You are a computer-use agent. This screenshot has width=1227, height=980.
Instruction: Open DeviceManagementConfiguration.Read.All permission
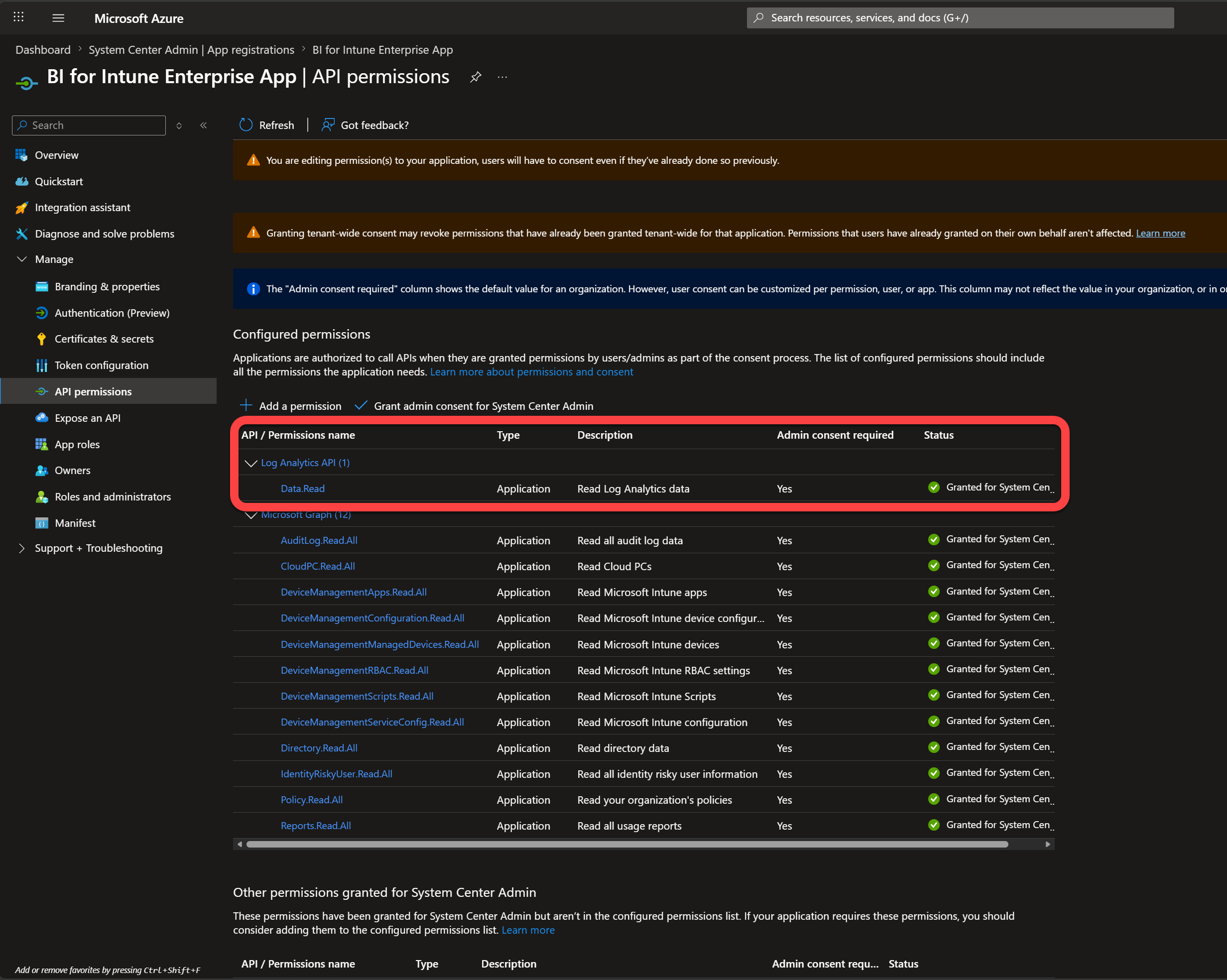pos(372,618)
